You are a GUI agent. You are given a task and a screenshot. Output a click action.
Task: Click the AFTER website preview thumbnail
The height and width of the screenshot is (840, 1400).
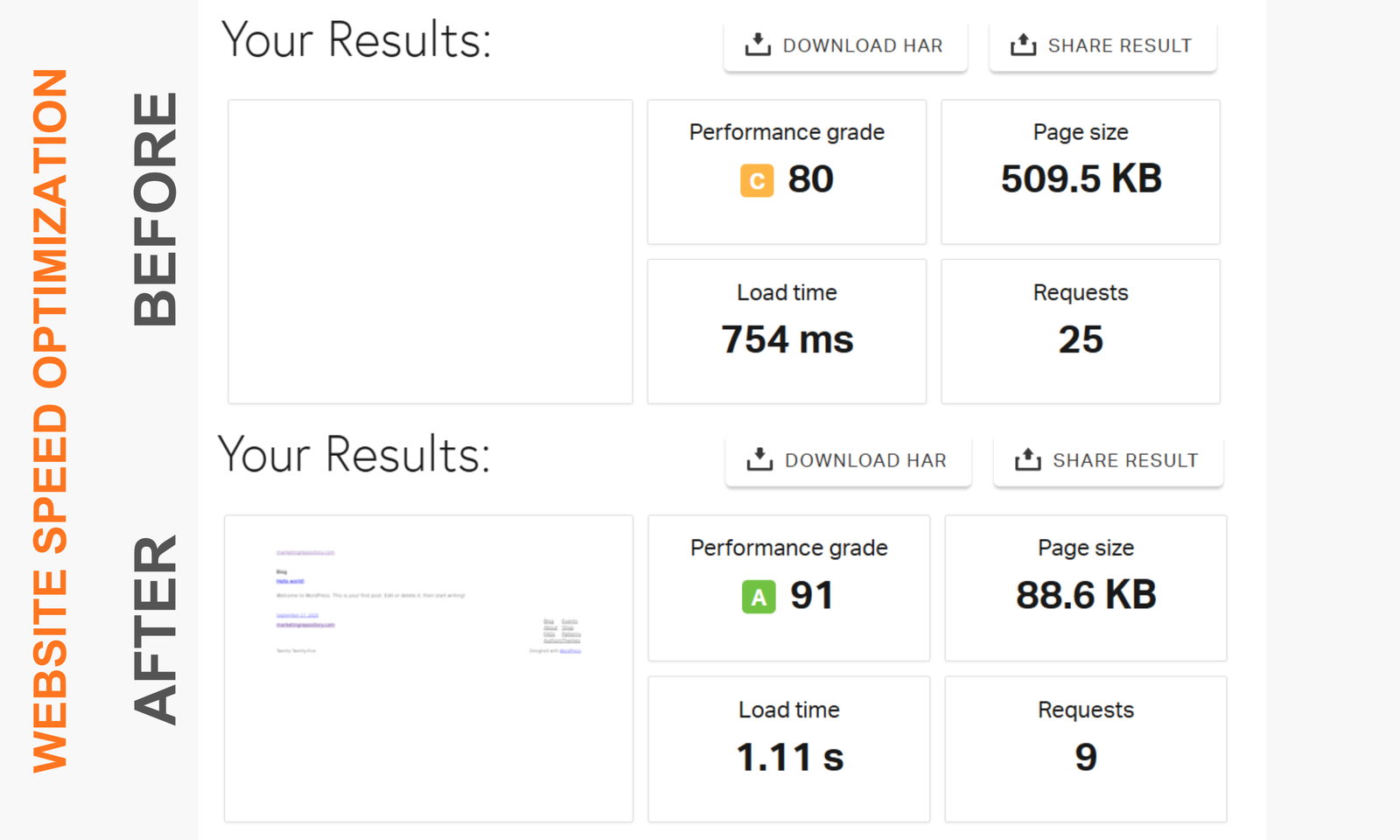[428, 668]
